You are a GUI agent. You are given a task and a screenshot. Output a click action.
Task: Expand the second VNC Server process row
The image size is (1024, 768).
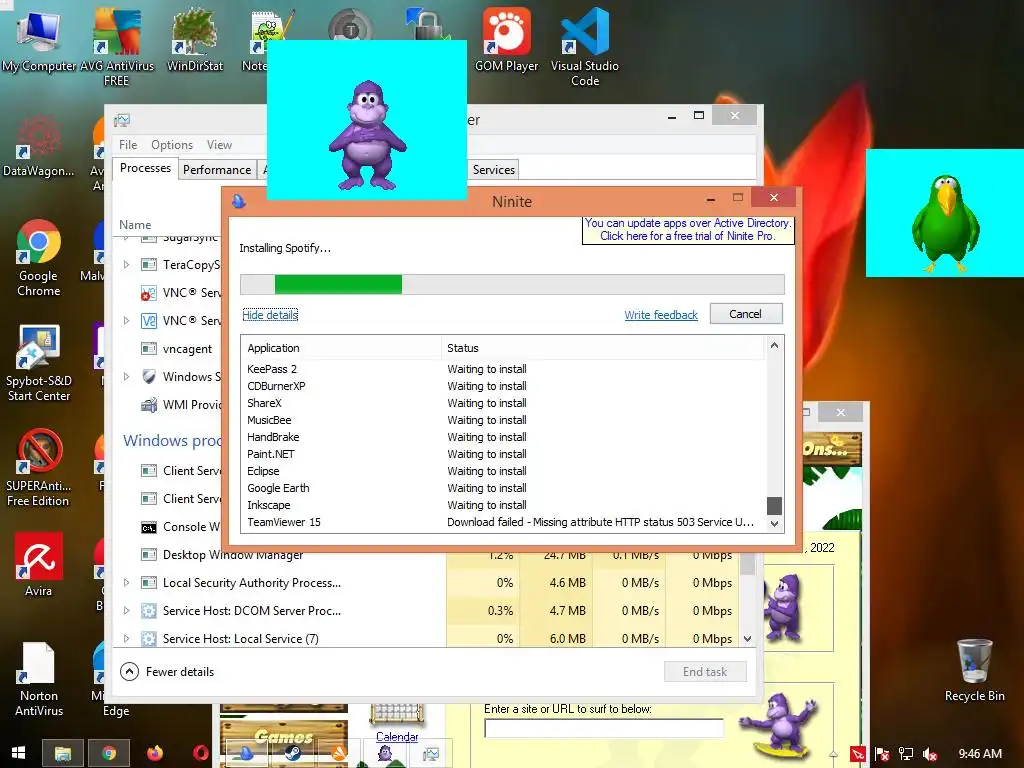pos(127,321)
